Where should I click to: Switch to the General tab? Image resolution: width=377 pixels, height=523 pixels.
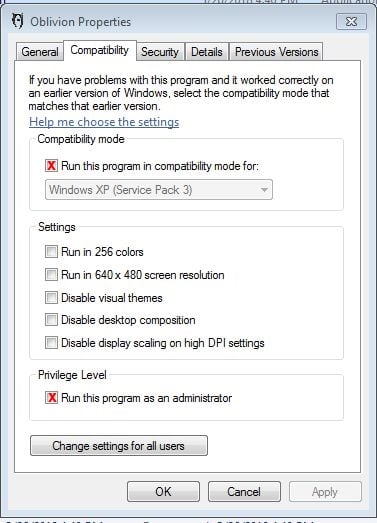click(40, 52)
